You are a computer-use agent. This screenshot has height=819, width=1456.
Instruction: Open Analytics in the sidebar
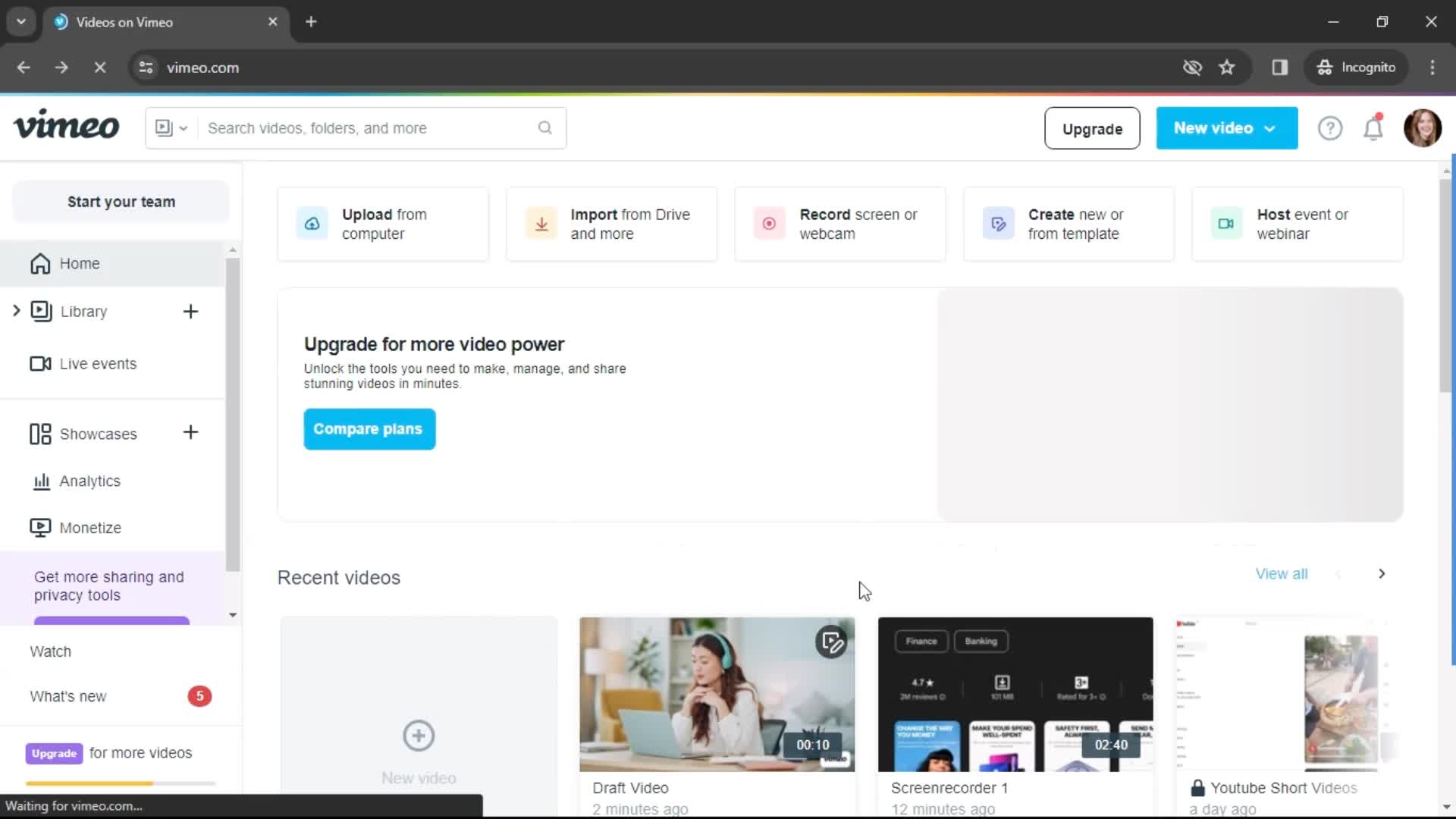pyautogui.click(x=76, y=482)
